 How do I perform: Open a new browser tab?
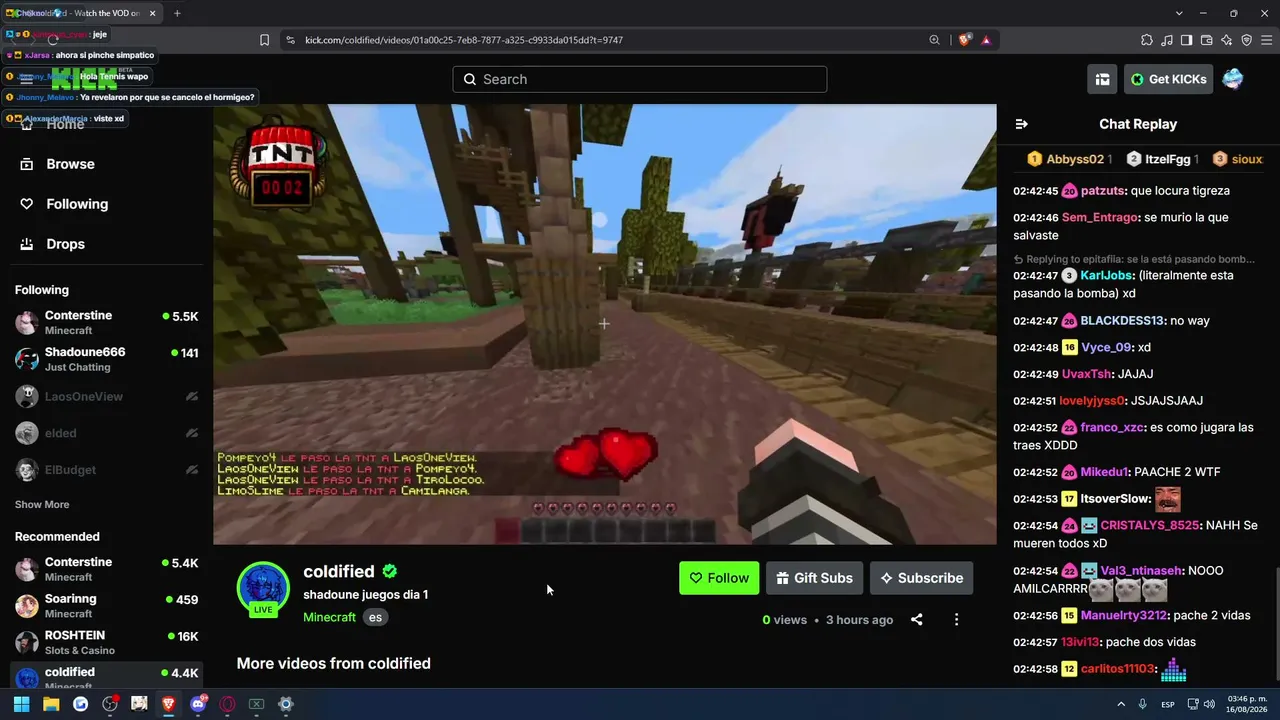(x=177, y=13)
